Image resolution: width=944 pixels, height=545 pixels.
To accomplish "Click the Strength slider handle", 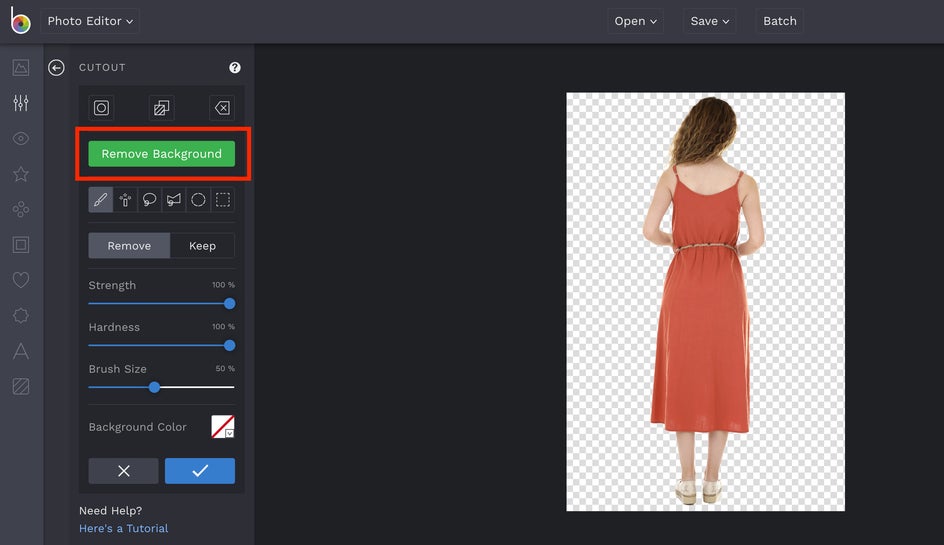I will point(229,304).
